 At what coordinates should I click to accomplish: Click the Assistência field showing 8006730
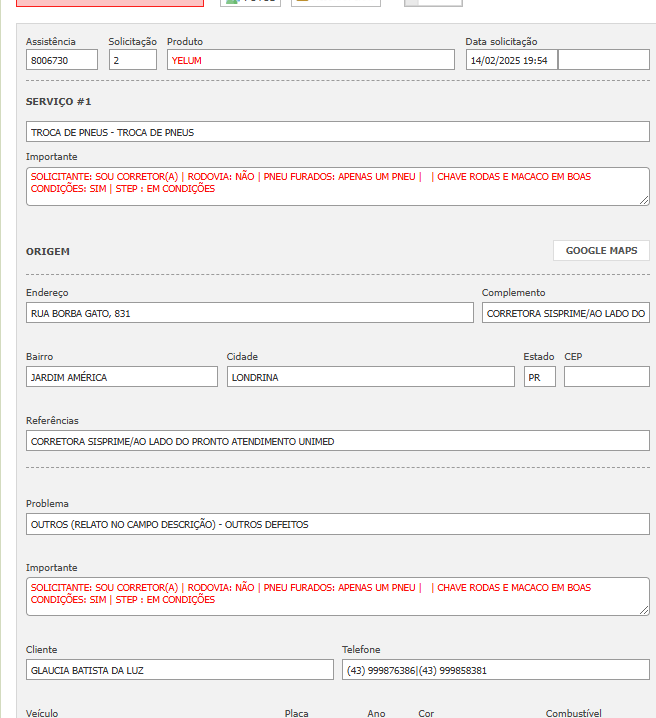(x=62, y=60)
